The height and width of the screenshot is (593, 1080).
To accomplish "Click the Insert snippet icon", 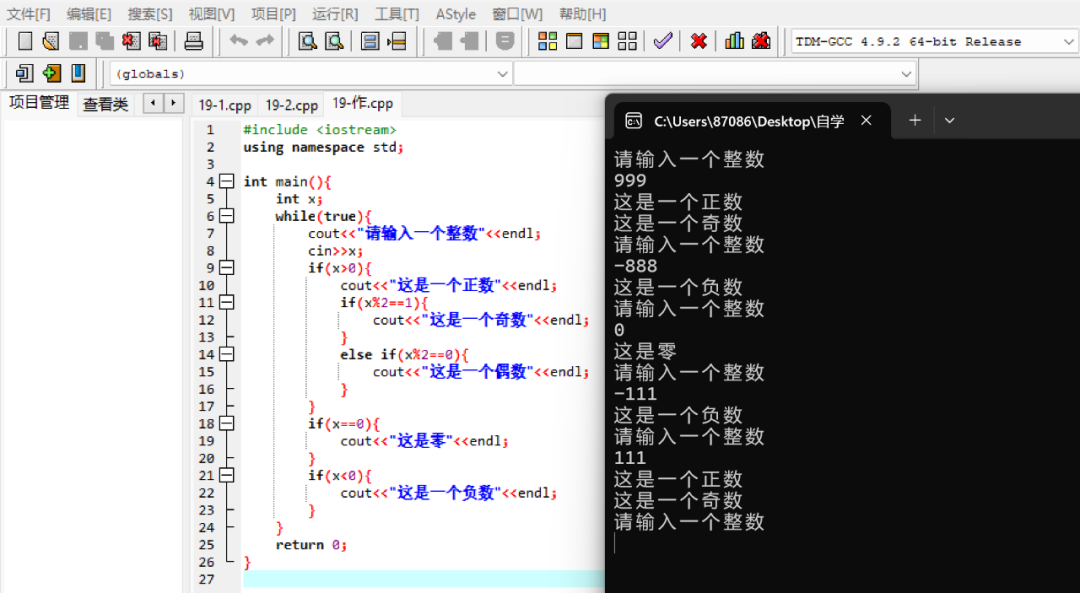I will (24, 73).
